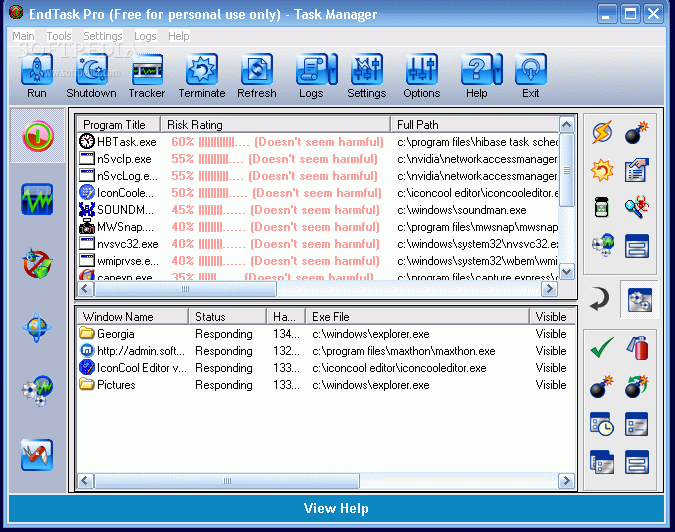The image size is (675, 532).
Task: Expand the Help toolbar dropdown arrow
Action: pos(498,69)
